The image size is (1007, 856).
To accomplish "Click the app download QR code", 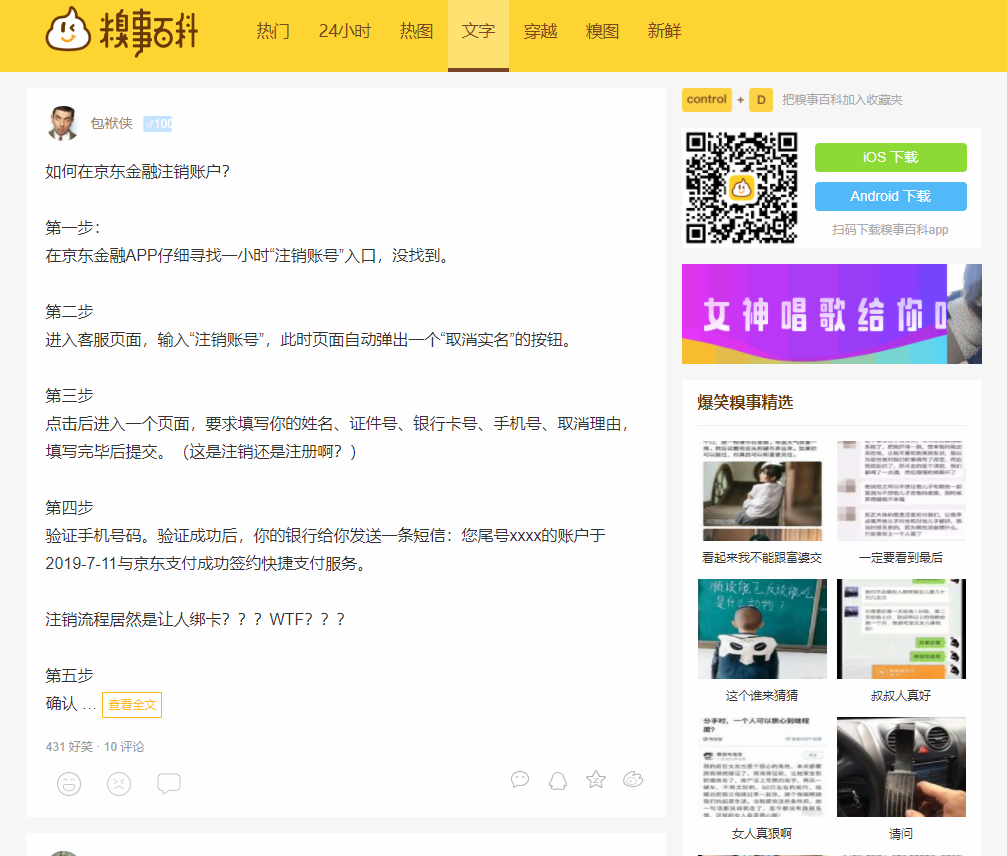I will tap(741, 188).
